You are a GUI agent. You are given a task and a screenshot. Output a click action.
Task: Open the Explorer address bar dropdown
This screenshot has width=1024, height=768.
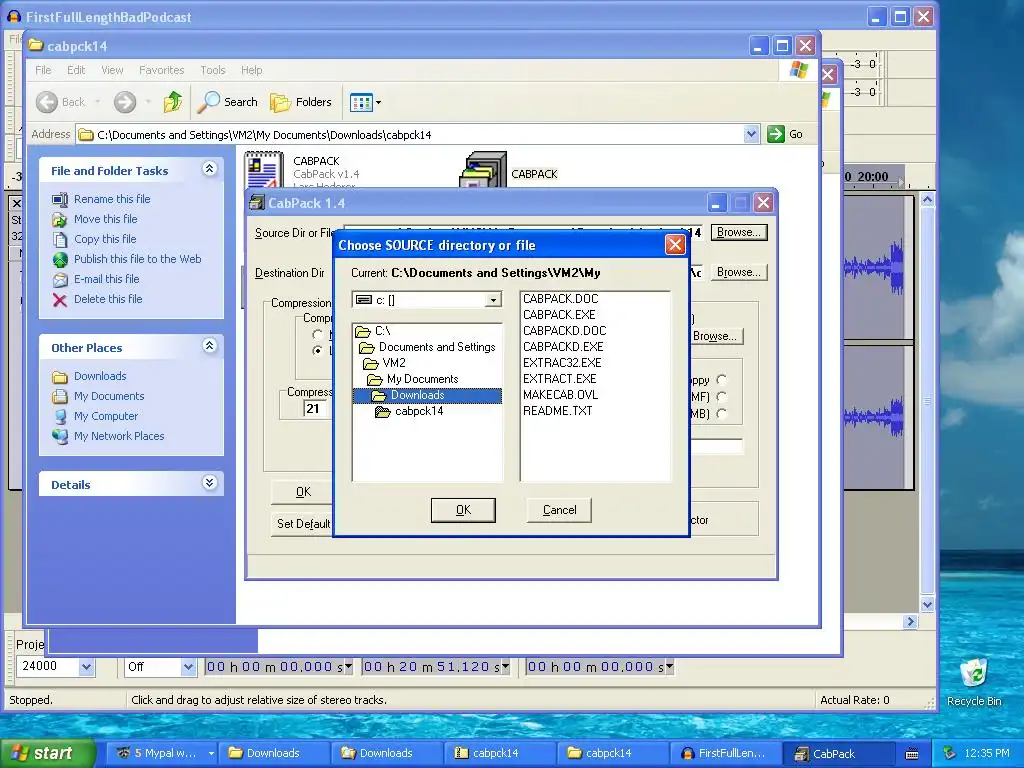click(x=751, y=134)
